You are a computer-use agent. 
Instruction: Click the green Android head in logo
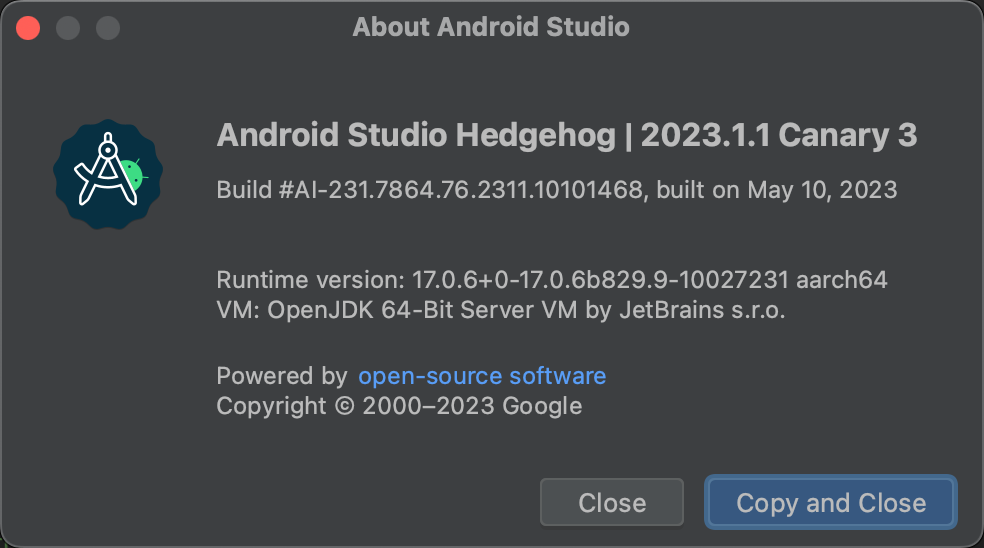pyautogui.click(x=132, y=175)
